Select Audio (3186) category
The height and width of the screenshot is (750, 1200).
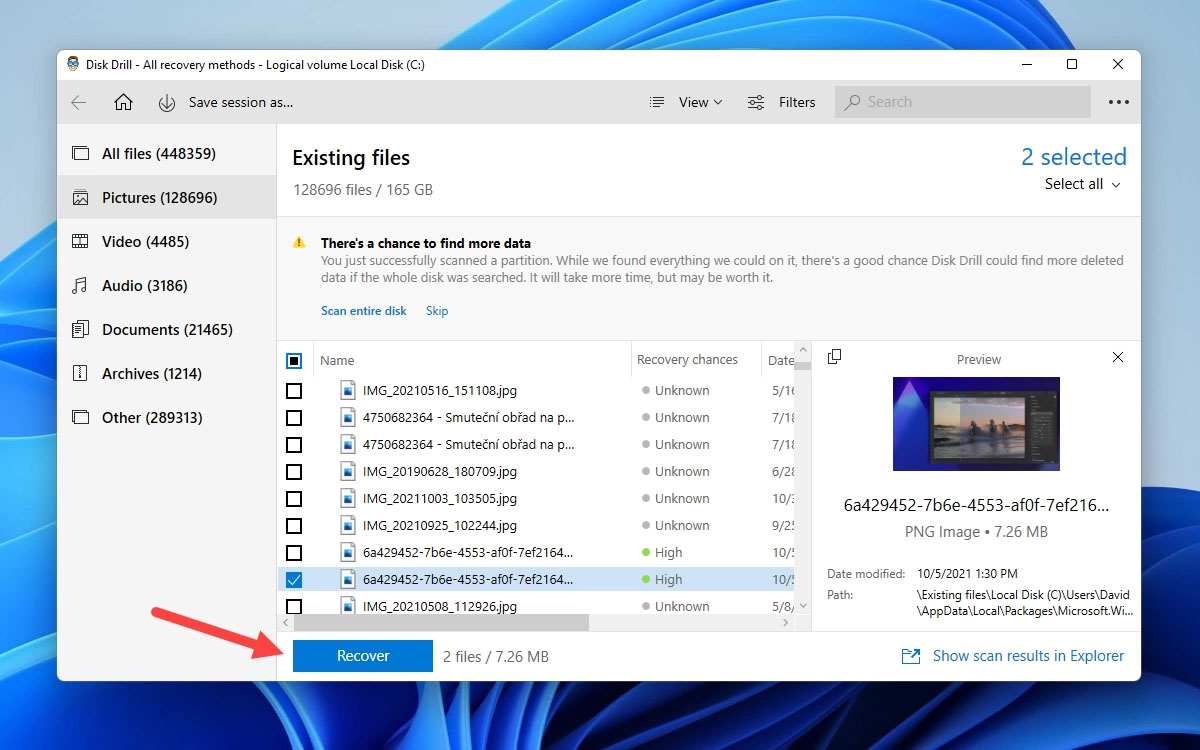coord(167,286)
